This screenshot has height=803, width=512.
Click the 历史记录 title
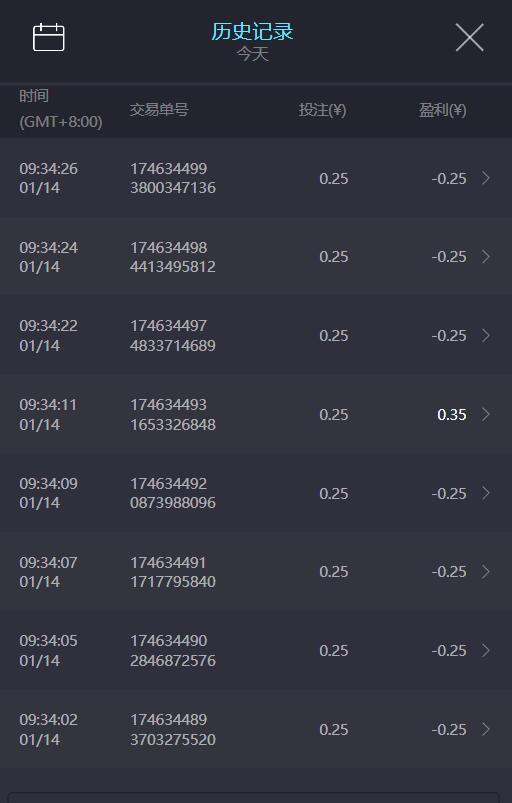pos(252,31)
